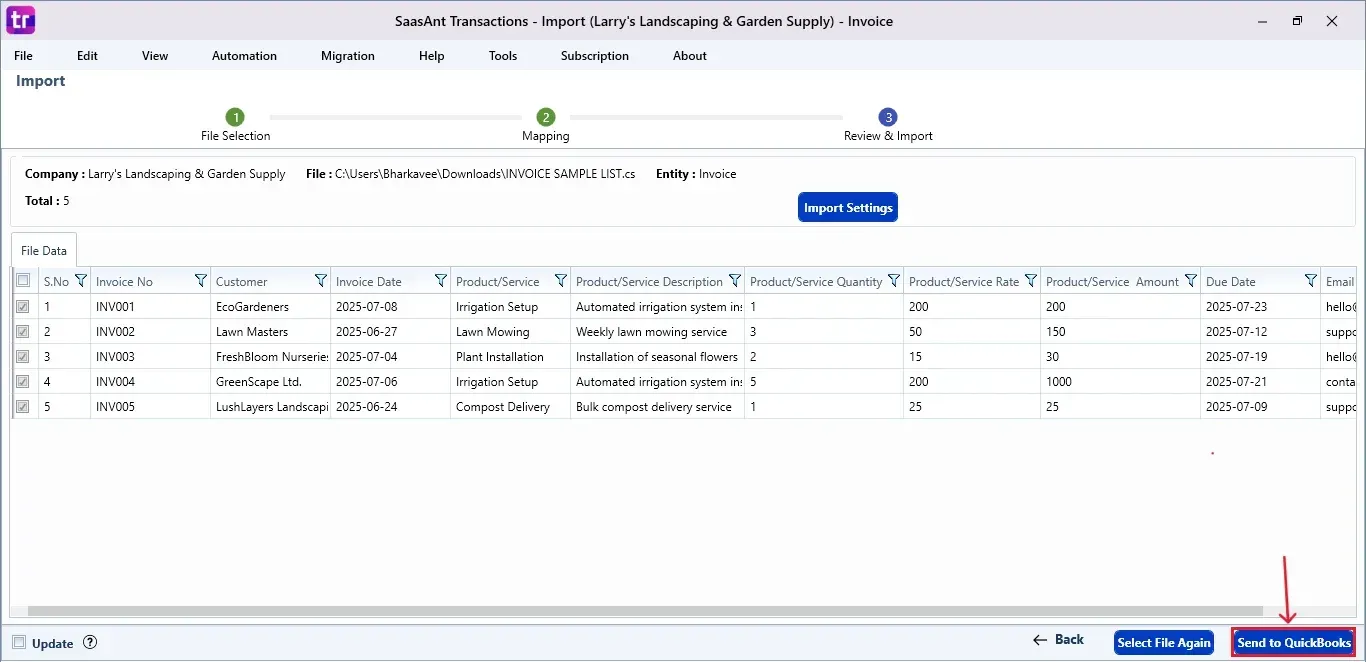Select the Lawn Masters customer cell
Viewport: 1366px width, 662px height.
click(270, 332)
